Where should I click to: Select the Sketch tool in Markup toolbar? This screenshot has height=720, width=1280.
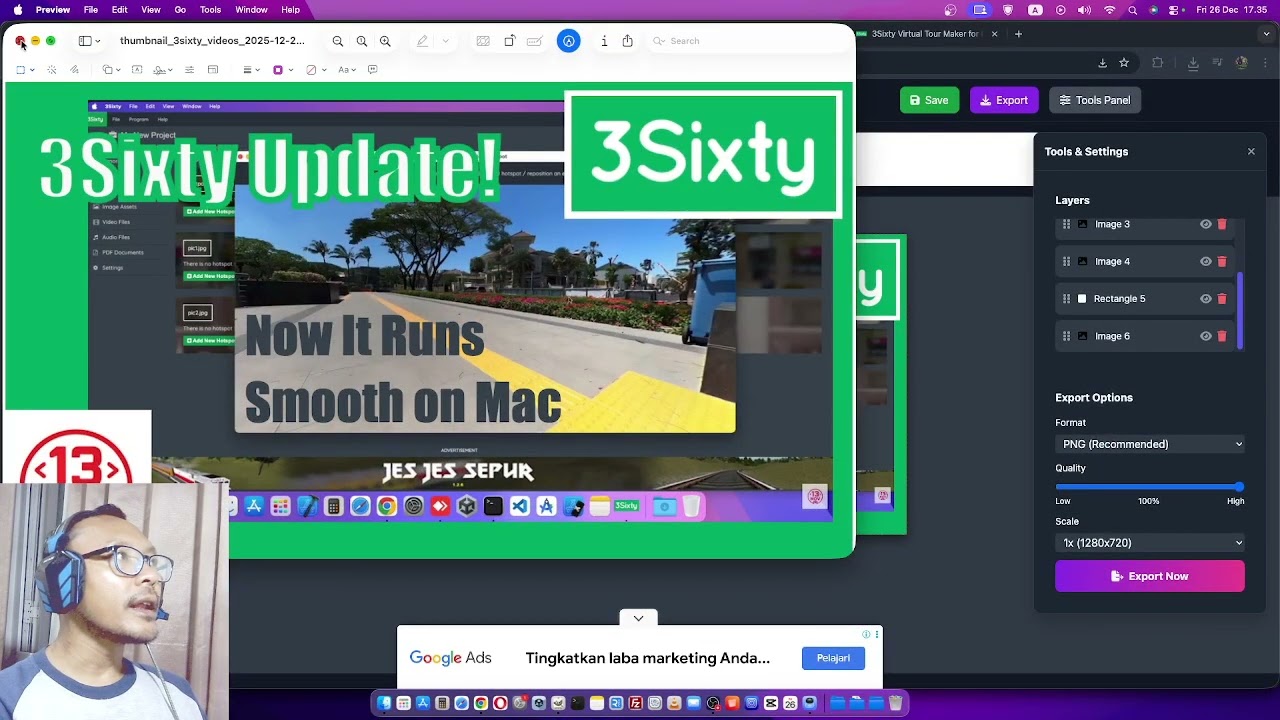tap(74, 70)
